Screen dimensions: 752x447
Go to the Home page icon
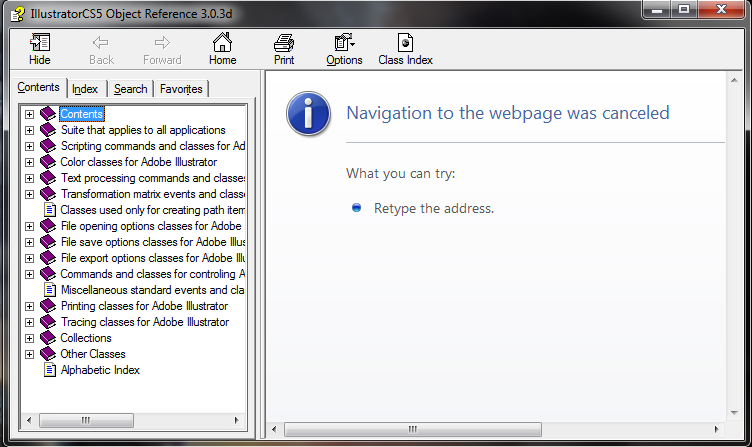pos(222,42)
